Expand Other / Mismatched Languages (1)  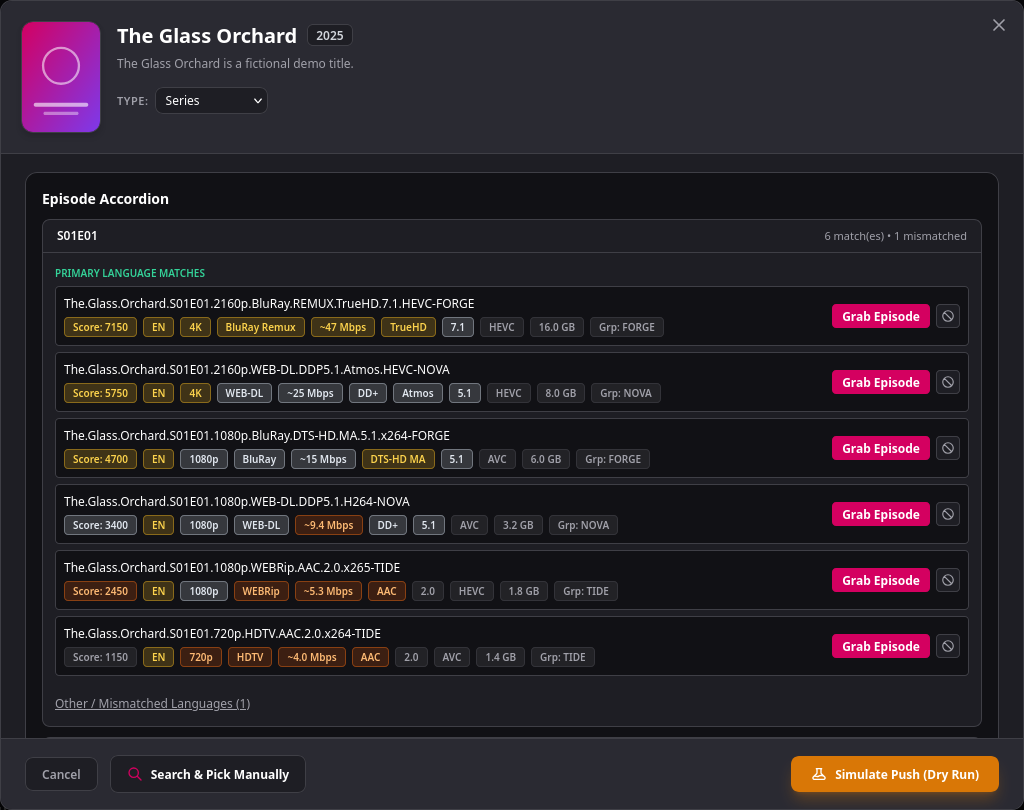coord(152,704)
